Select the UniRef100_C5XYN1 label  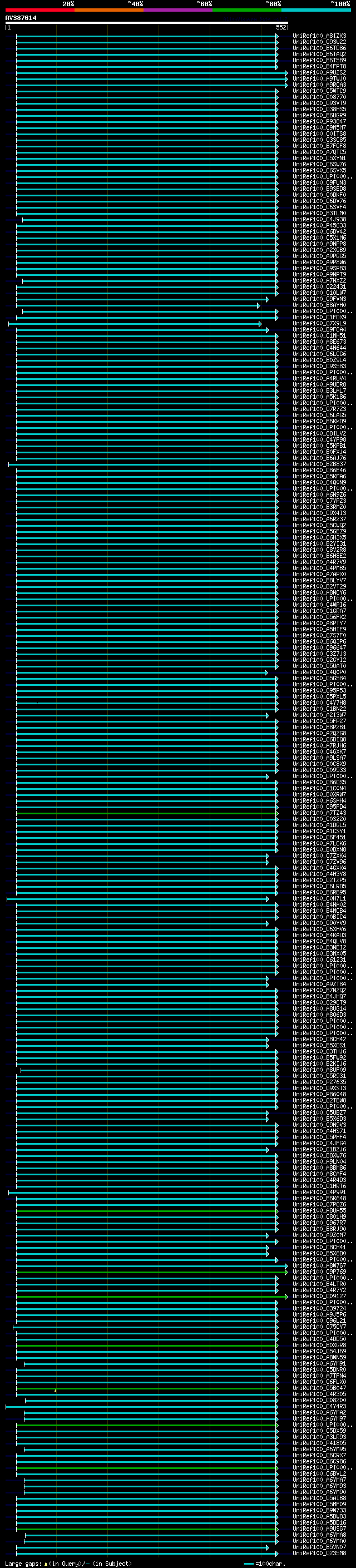point(319,157)
